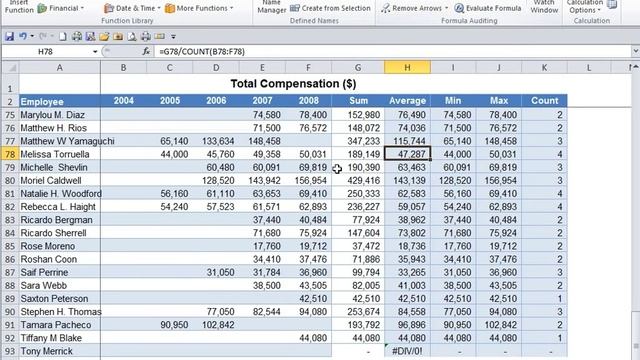Image resolution: width=640 pixels, height=360 pixels.
Task: Click the Calculate Now icon beside Calculation Options
Action: point(612,4)
